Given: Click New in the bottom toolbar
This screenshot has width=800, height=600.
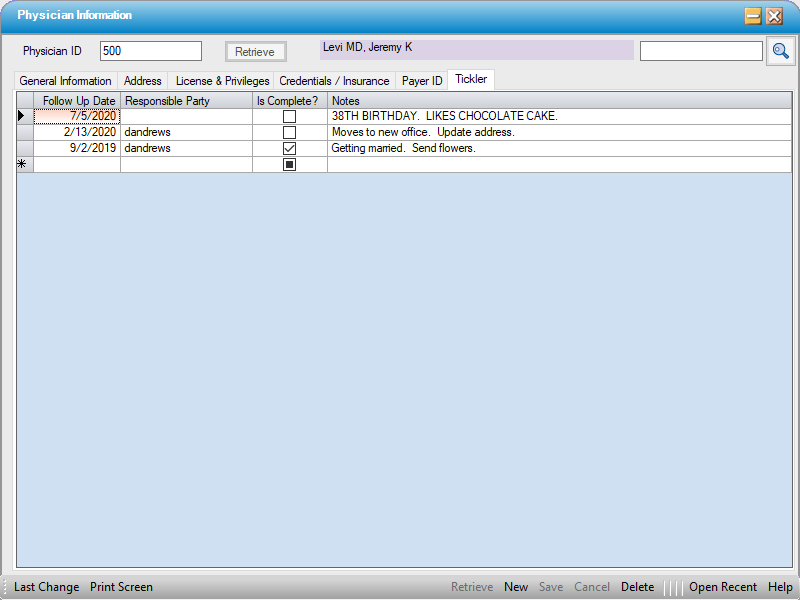Looking at the screenshot, I should point(516,587).
